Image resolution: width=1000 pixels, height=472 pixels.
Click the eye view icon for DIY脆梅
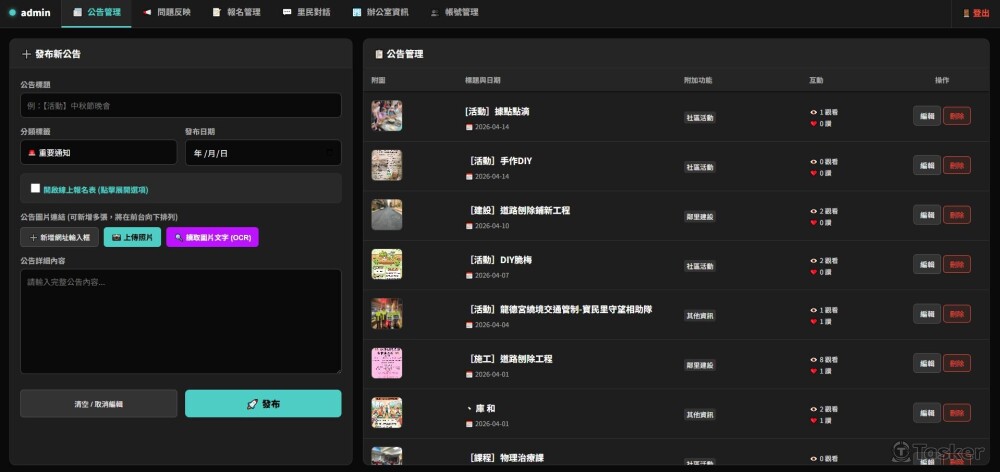[813, 261]
